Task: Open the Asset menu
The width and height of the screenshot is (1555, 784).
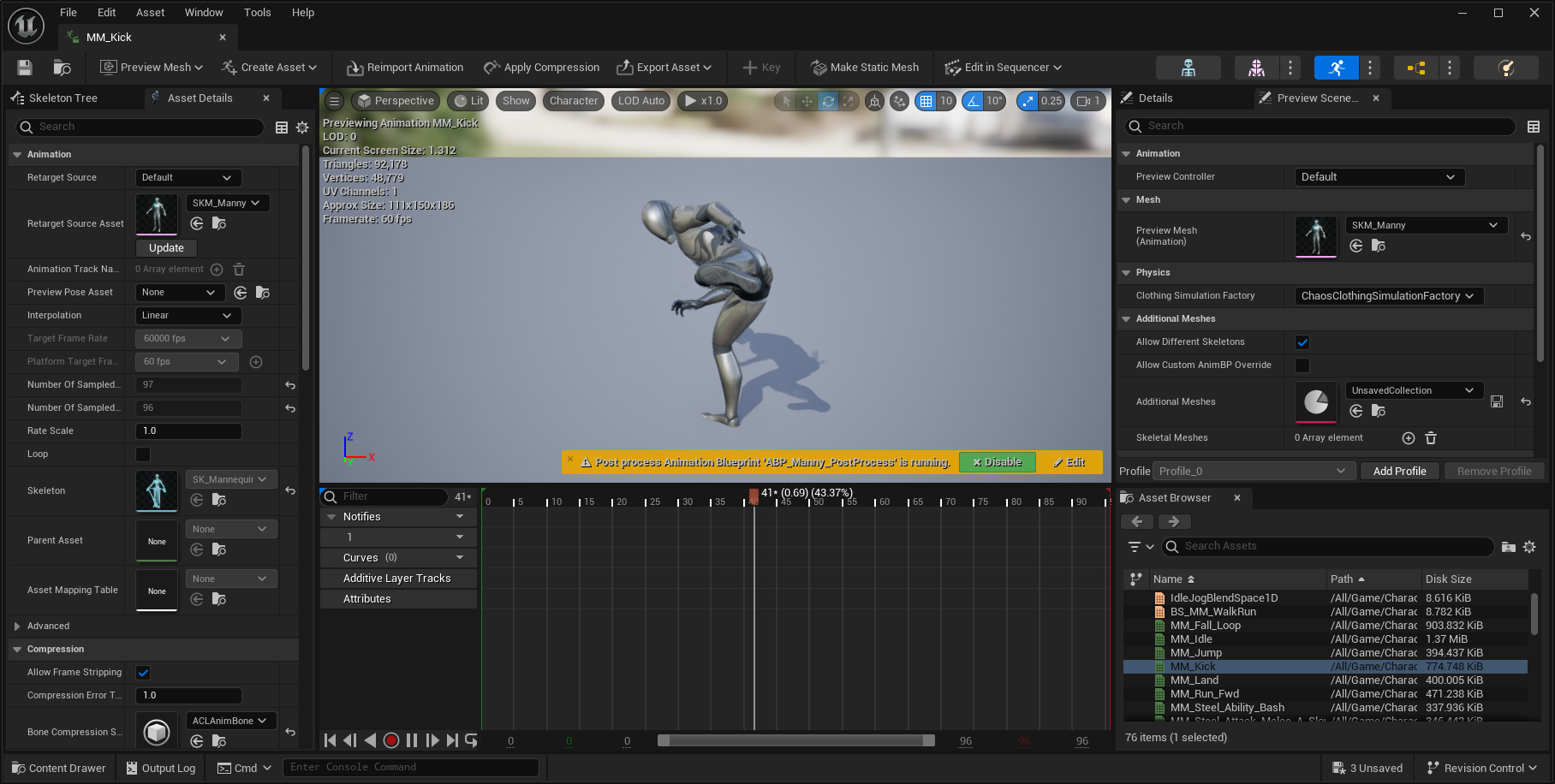Action: point(150,13)
